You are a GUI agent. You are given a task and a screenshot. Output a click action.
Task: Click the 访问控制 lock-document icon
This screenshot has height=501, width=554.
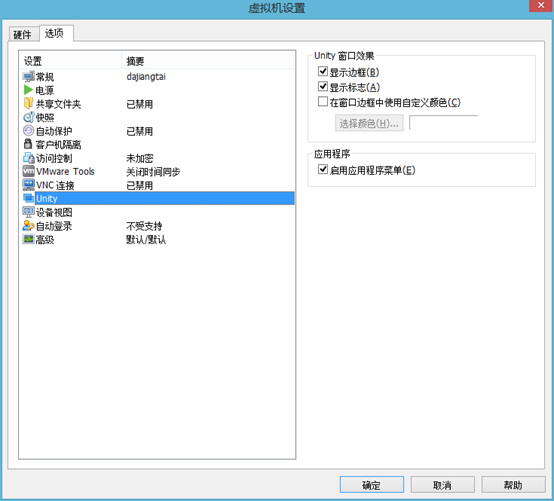29,158
